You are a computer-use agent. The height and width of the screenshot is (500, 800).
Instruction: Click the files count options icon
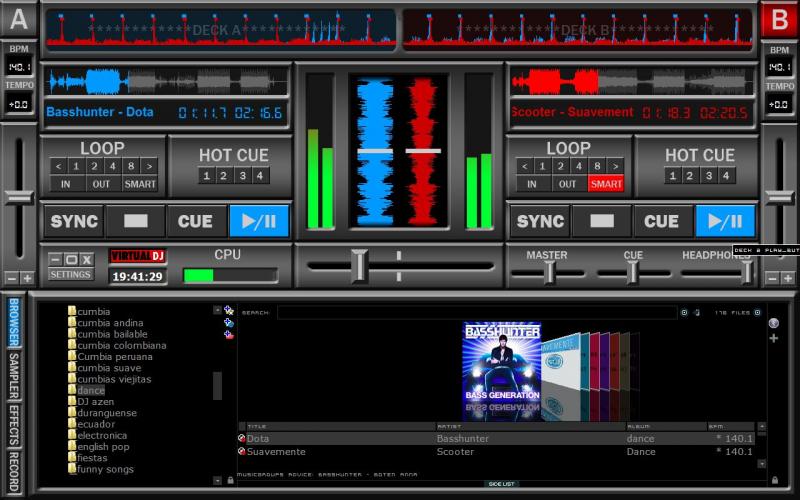pyautogui.click(x=758, y=313)
